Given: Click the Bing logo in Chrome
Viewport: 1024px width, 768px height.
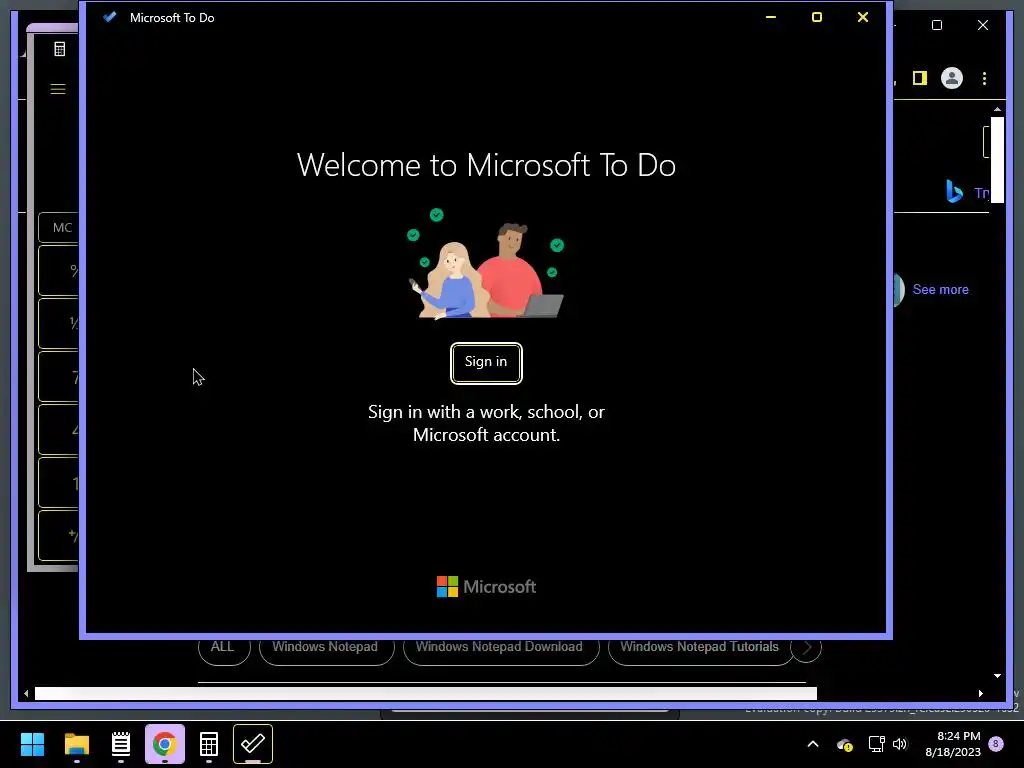Looking at the screenshot, I should tap(954, 191).
